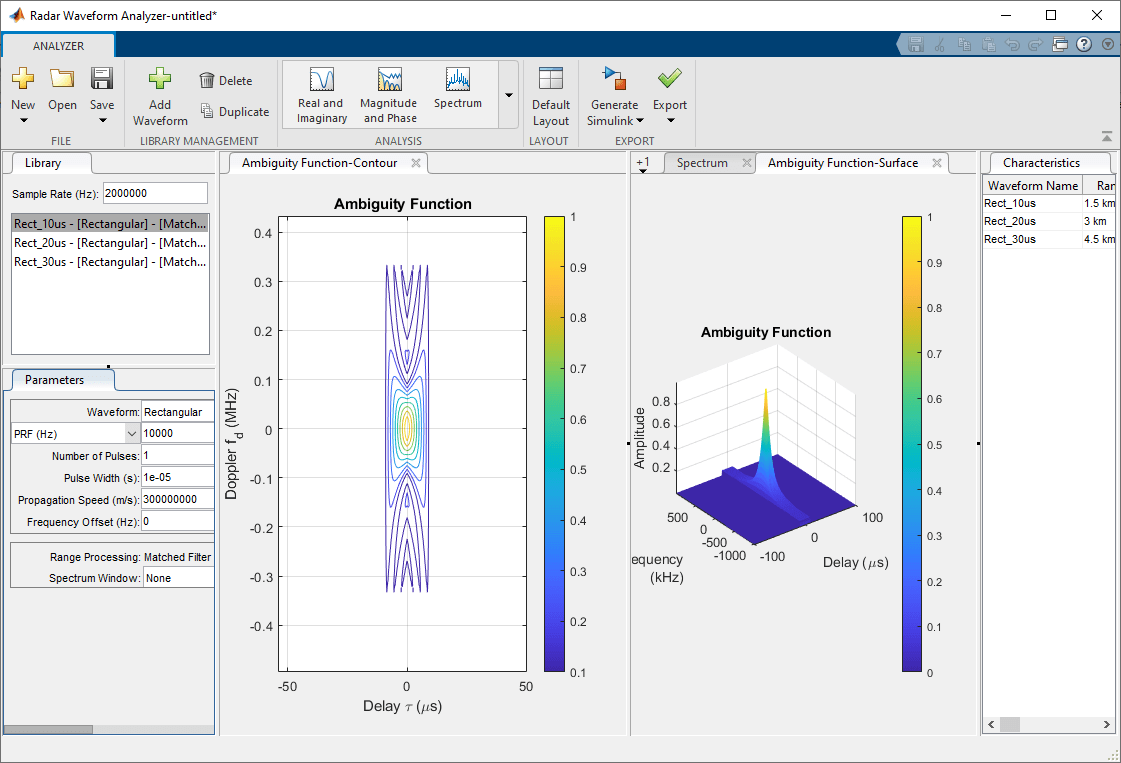Viewport: 1121px width, 763px height.
Task: Select Rect_20us waveform in the Library list
Action: pyautogui.click(x=110, y=242)
